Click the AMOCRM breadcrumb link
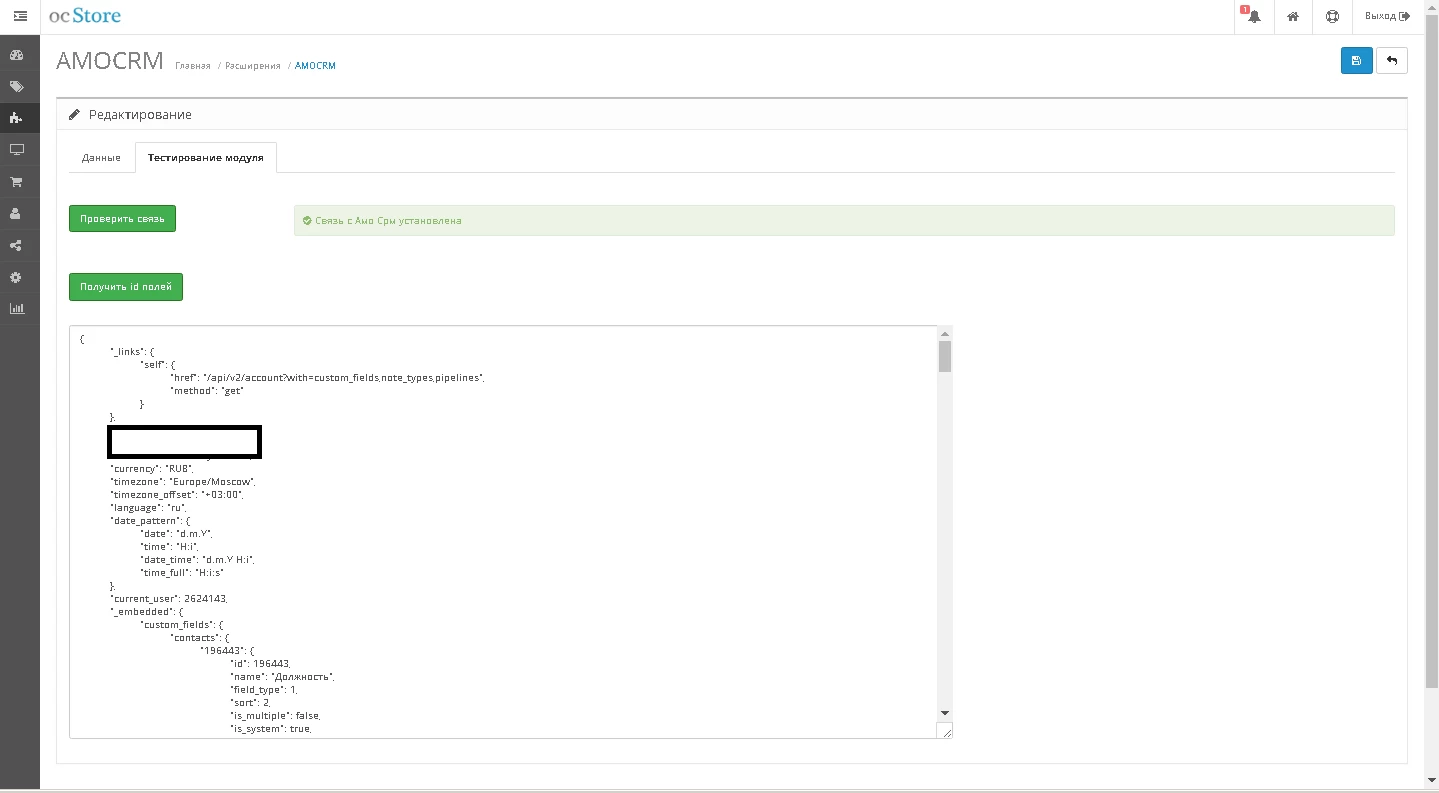The width and height of the screenshot is (1439, 793). (315, 66)
